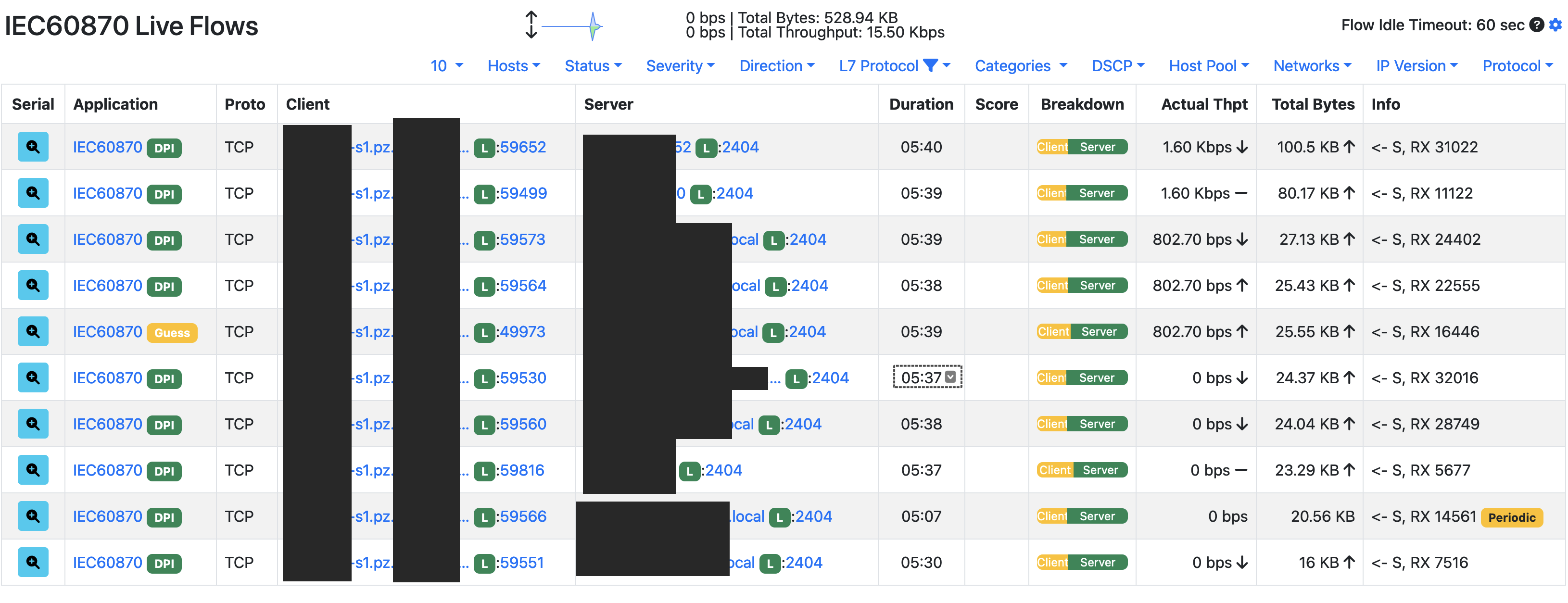Open the Hosts filter menu

(x=513, y=66)
